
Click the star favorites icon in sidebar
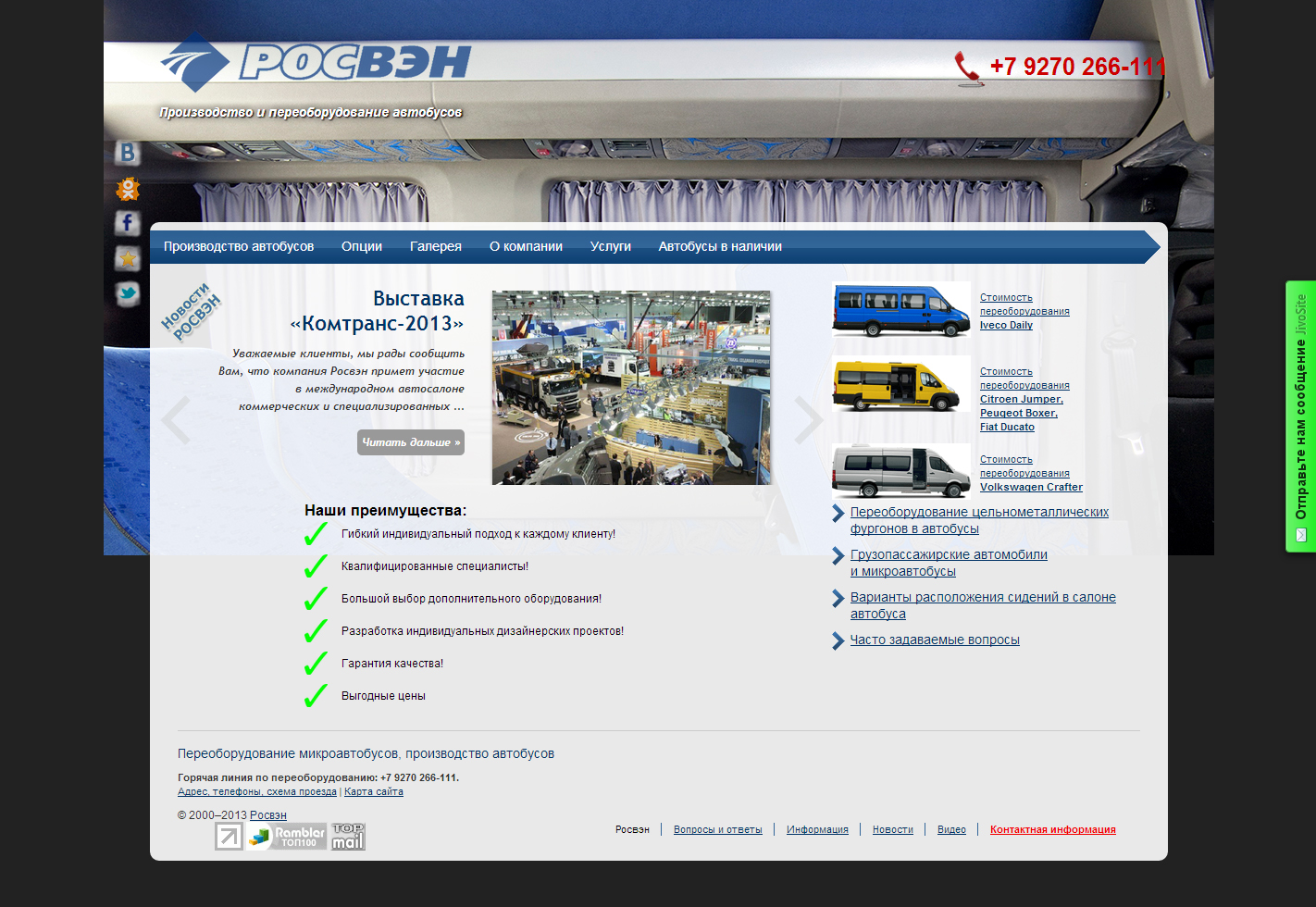(x=128, y=258)
